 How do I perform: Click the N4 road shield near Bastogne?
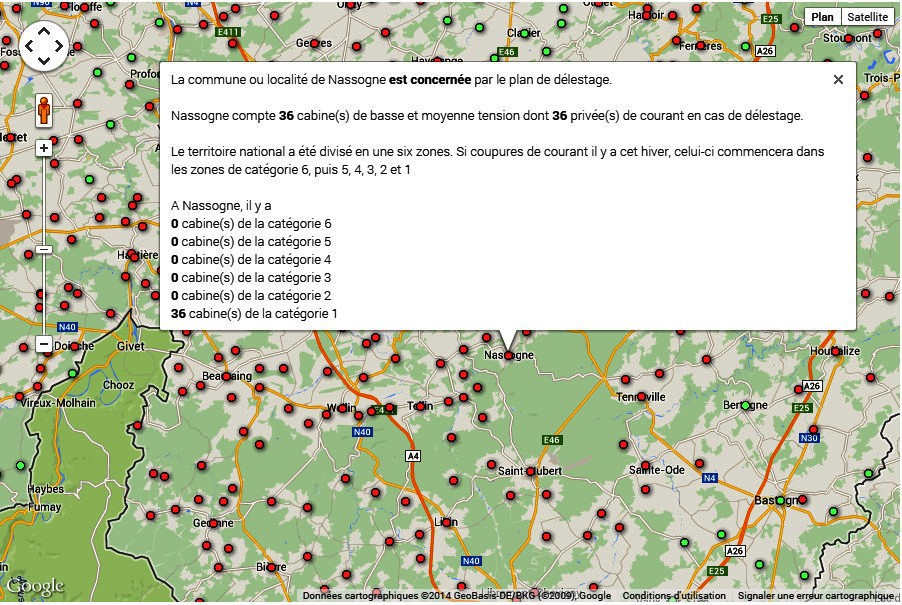(709, 478)
